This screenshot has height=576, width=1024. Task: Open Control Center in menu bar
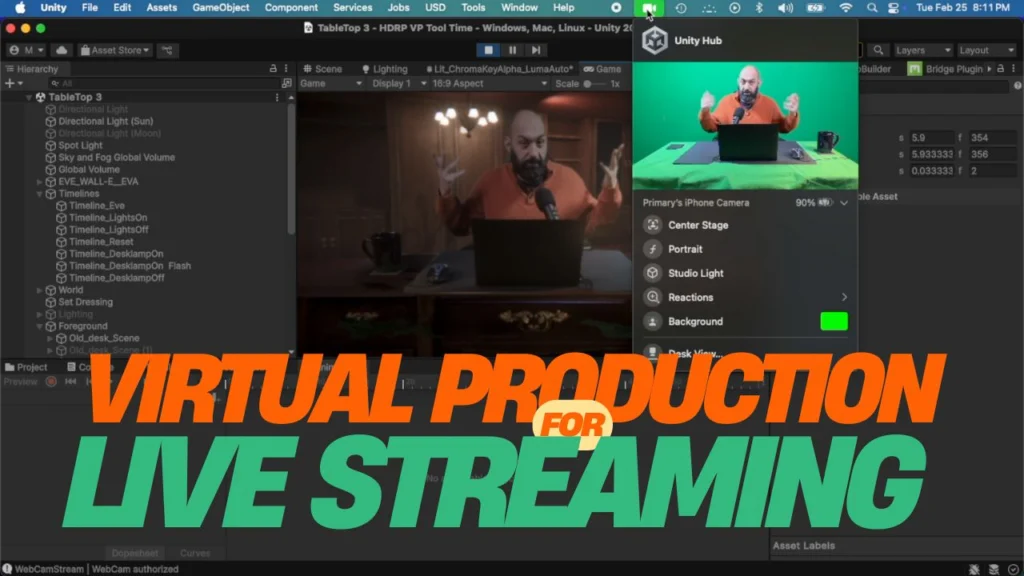point(893,8)
